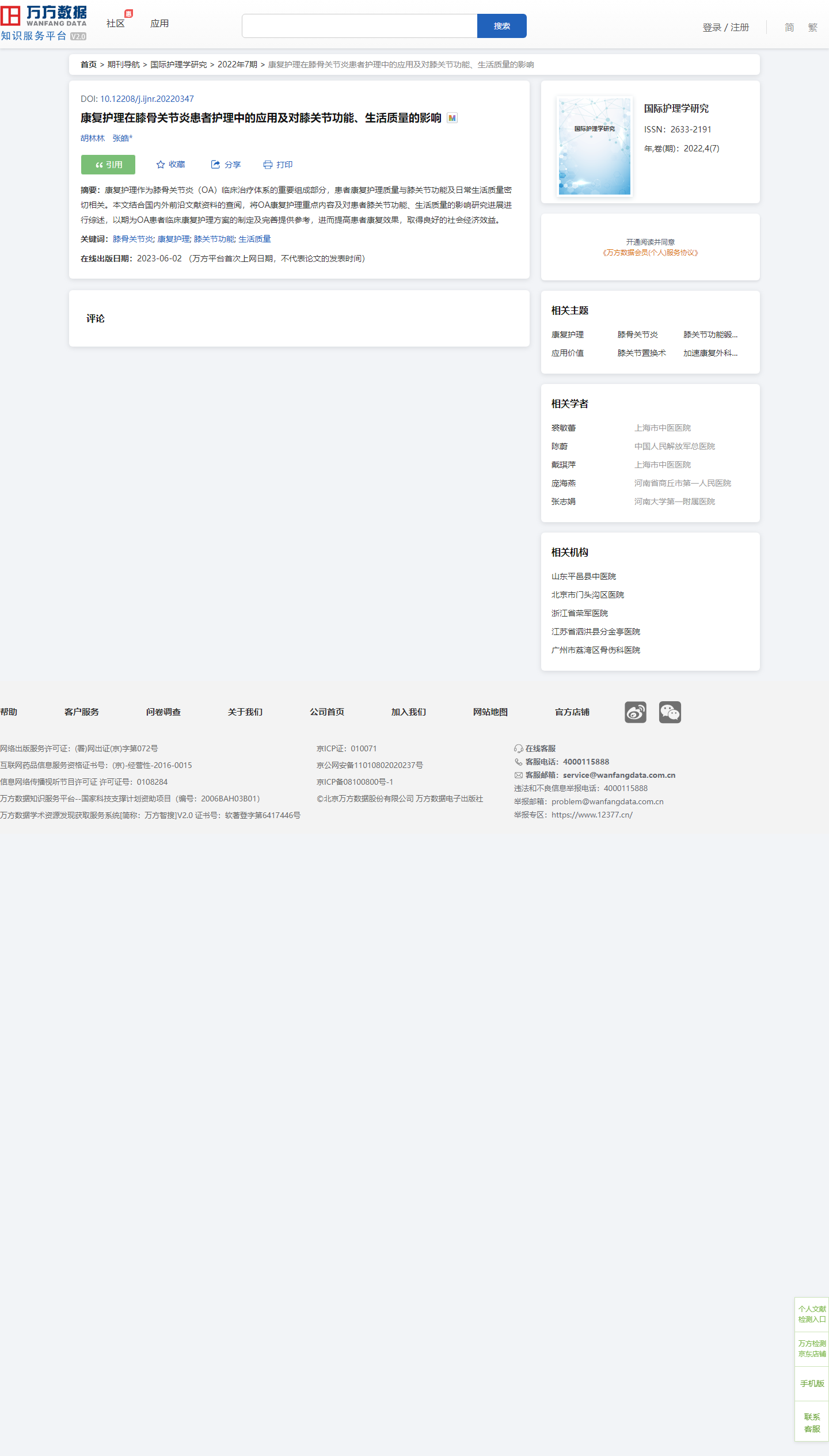829x1456 pixels.
Task: Open 京ICP备08100800号-1 link
Action: (355, 782)
